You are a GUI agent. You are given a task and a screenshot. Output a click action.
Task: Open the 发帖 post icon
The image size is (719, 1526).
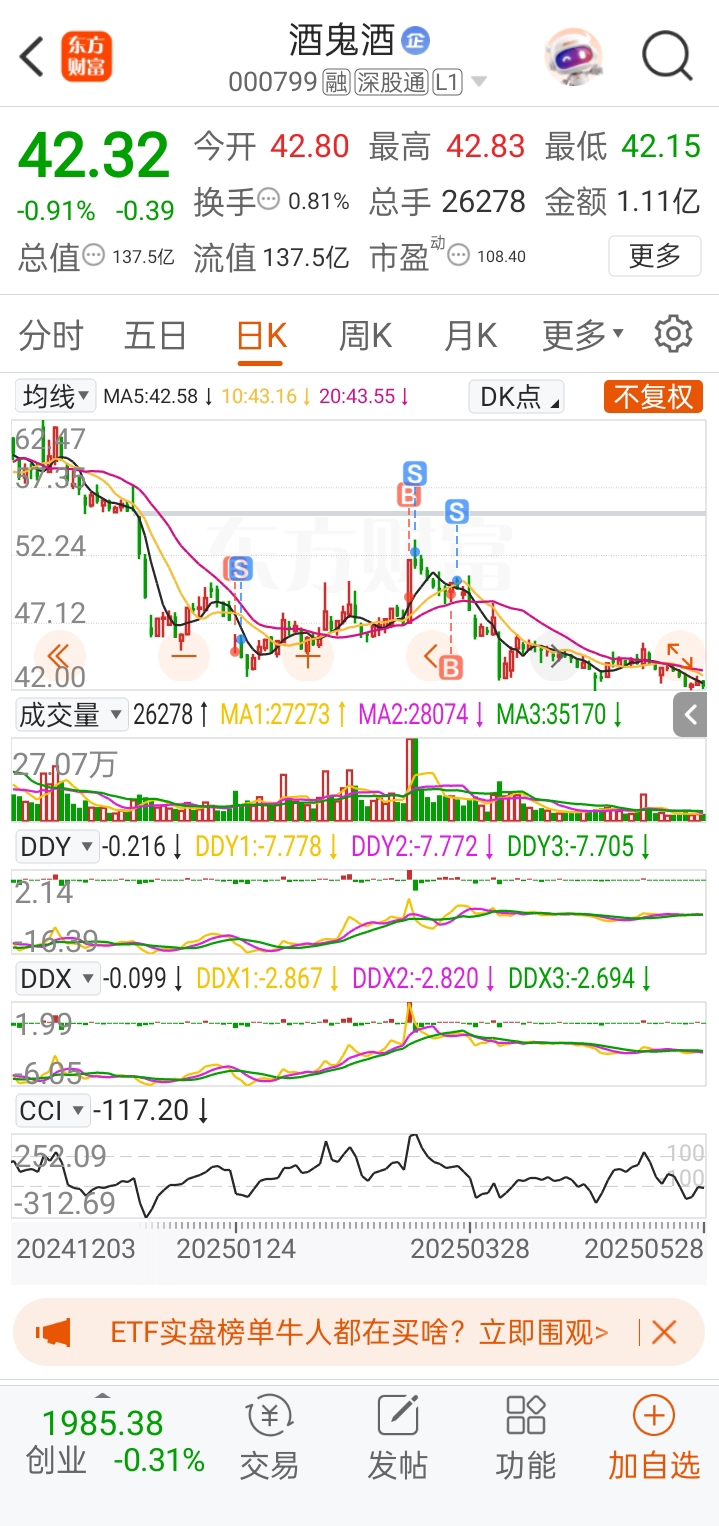(397, 1438)
